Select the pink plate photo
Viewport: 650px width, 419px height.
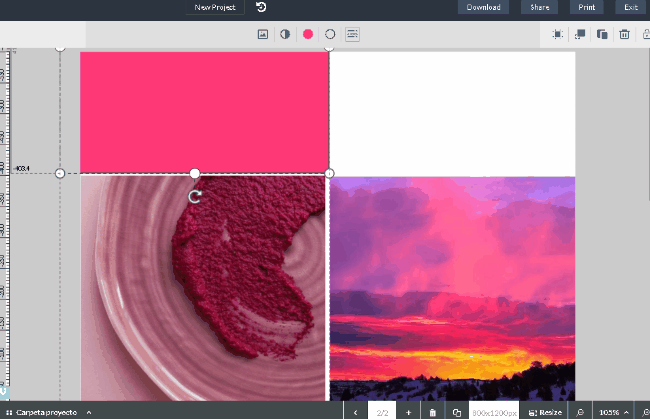coord(203,288)
